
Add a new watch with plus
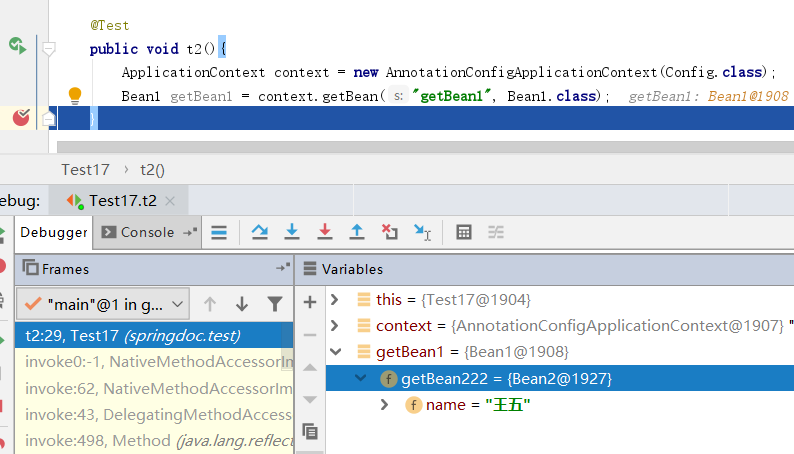coord(310,302)
